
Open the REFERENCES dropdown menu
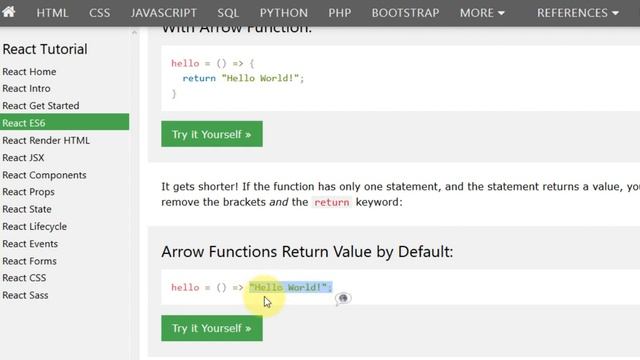coord(577,13)
